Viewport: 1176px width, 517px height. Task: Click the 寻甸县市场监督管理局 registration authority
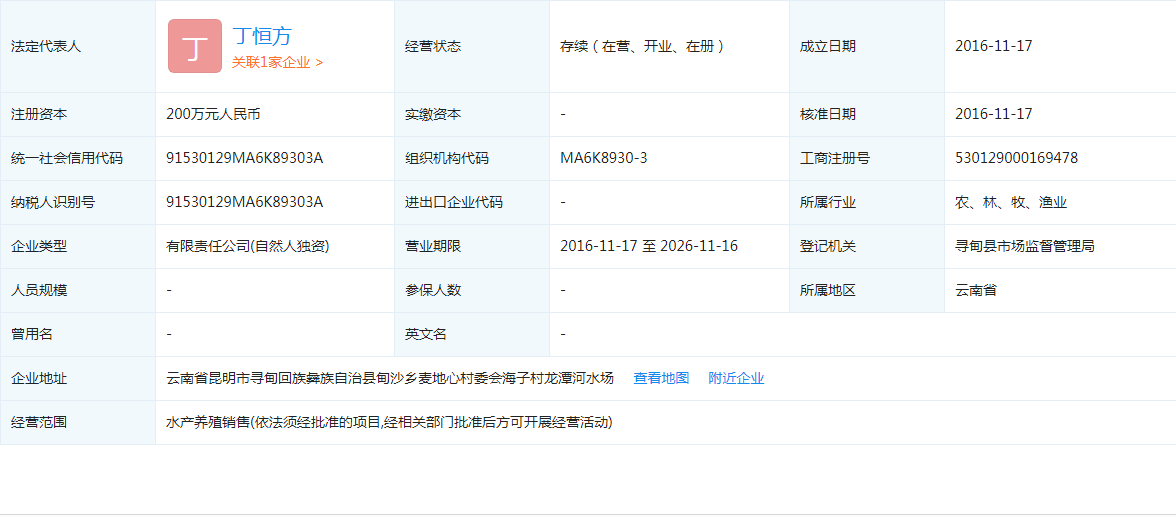click(1024, 246)
